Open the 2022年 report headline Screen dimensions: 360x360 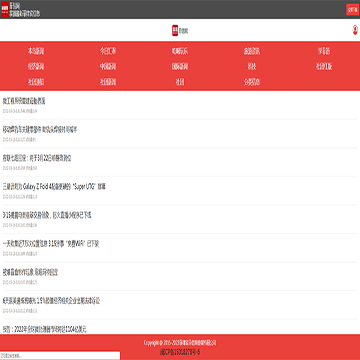tap(45, 329)
